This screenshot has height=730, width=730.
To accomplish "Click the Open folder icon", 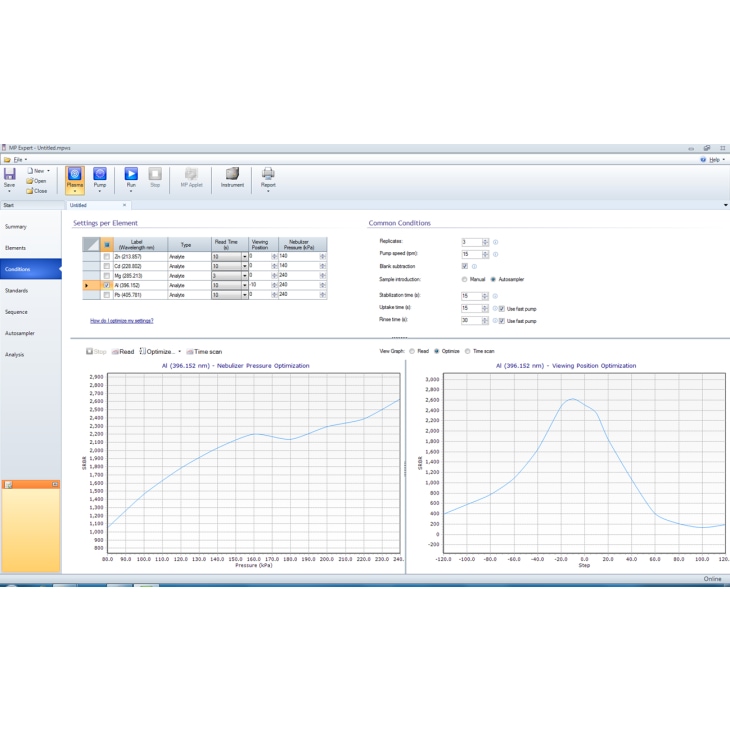I will (31, 181).
